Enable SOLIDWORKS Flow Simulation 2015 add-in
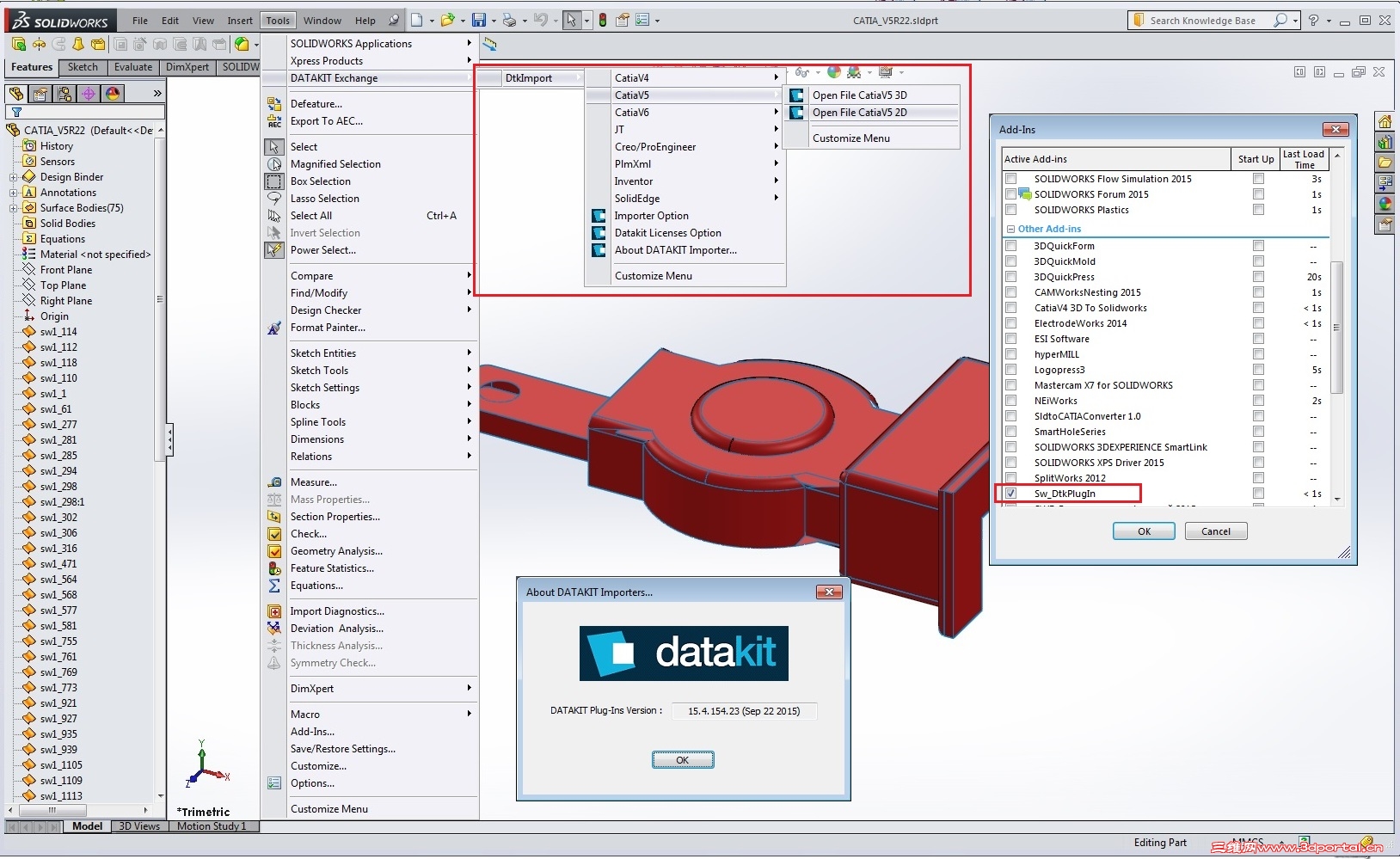The image size is (1400, 859). (1011, 179)
